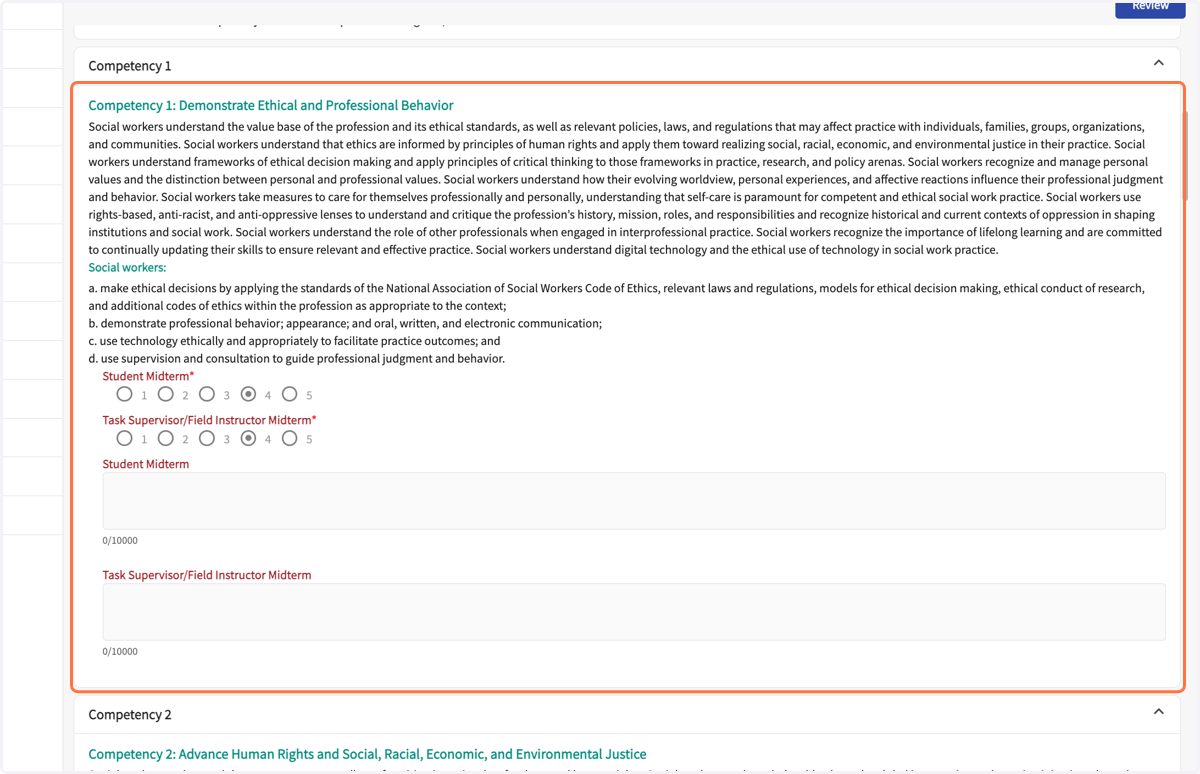1200x774 pixels.
Task: Focus the Student Midterm comment text box
Action: click(x=634, y=501)
